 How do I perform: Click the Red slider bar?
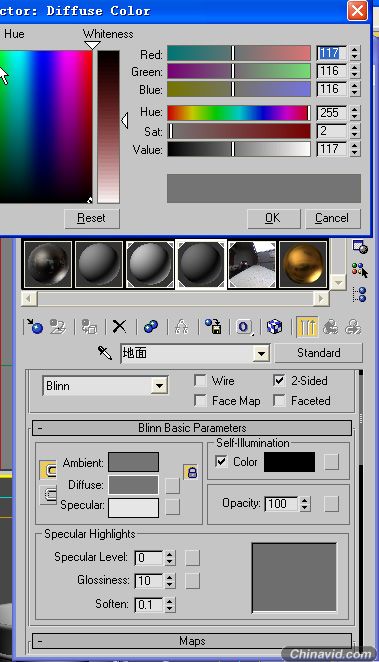pyautogui.click(x=239, y=53)
